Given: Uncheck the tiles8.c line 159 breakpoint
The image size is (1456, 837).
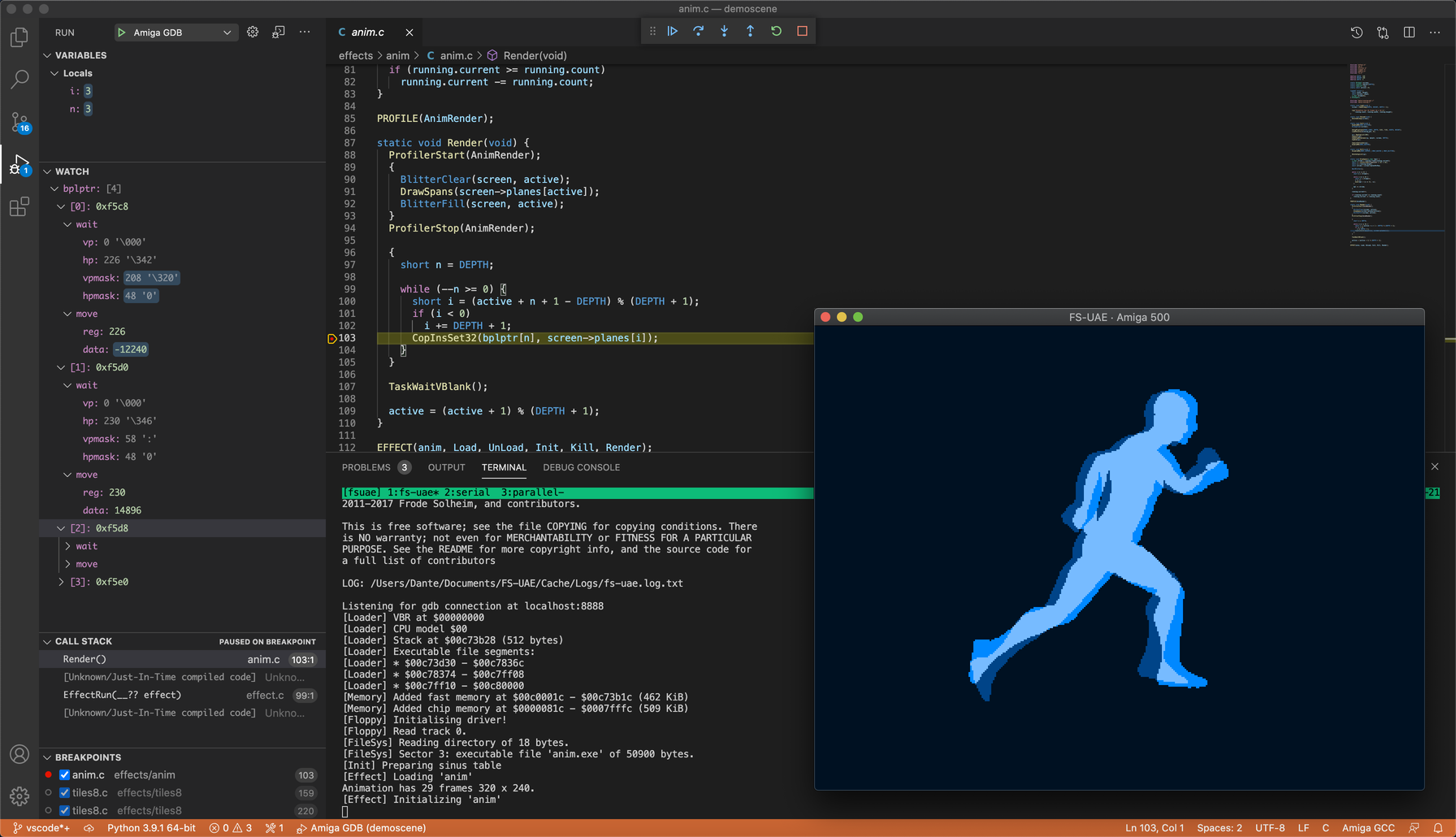Looking at the screenshot, I should (x=65, y=793).
